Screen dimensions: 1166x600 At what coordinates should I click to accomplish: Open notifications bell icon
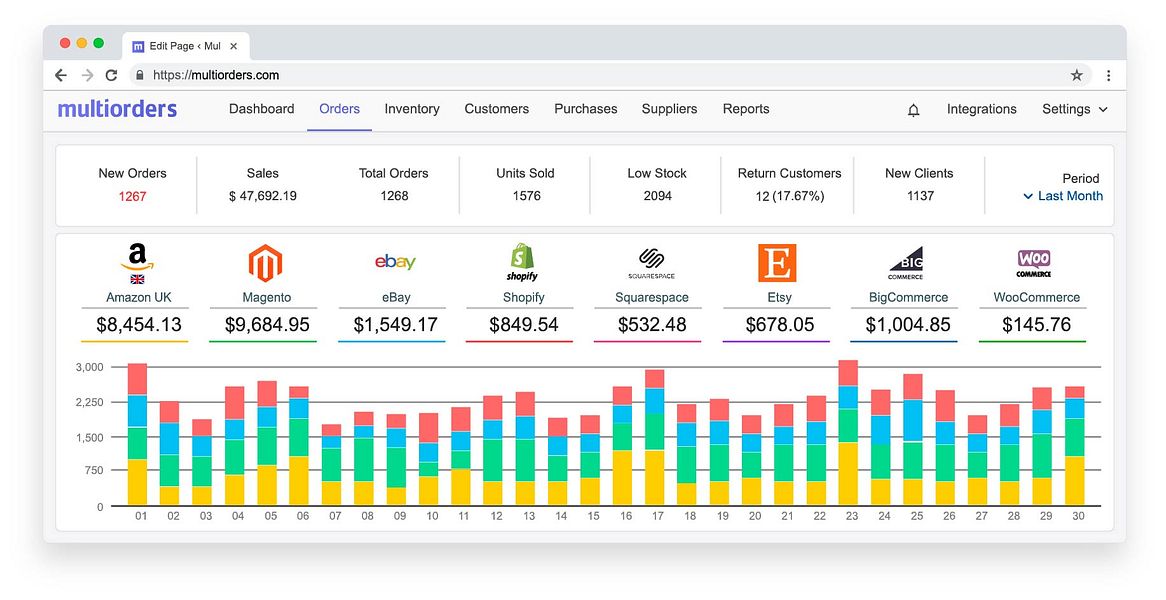913,110
